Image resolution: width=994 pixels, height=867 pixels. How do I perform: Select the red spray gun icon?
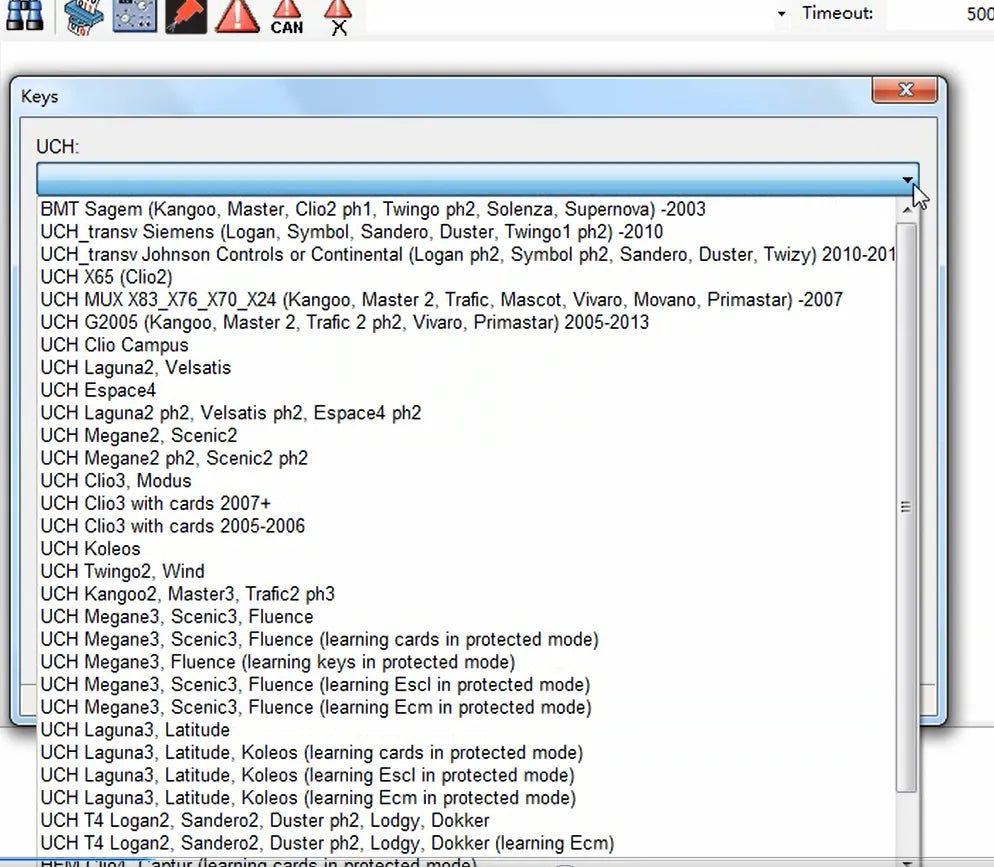coord(186,16)
